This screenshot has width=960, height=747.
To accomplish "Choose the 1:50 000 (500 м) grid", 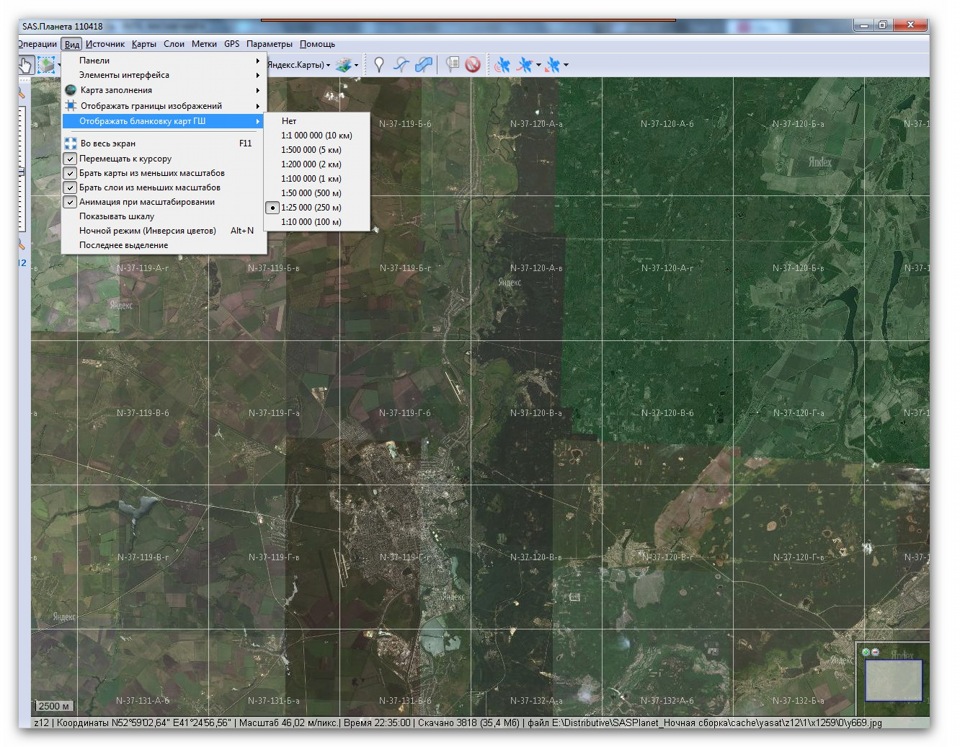I will tap(317, 193).
